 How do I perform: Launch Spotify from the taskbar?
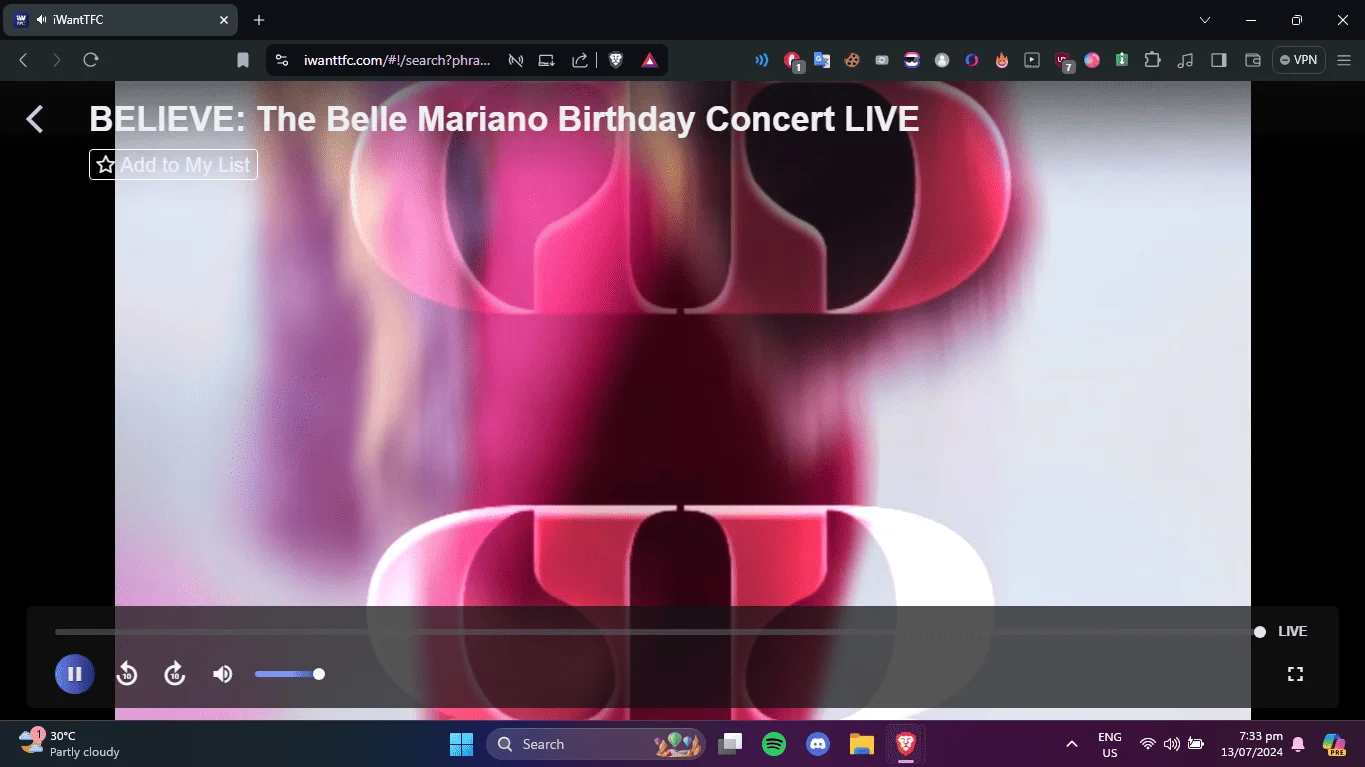[x=774, y=744]
